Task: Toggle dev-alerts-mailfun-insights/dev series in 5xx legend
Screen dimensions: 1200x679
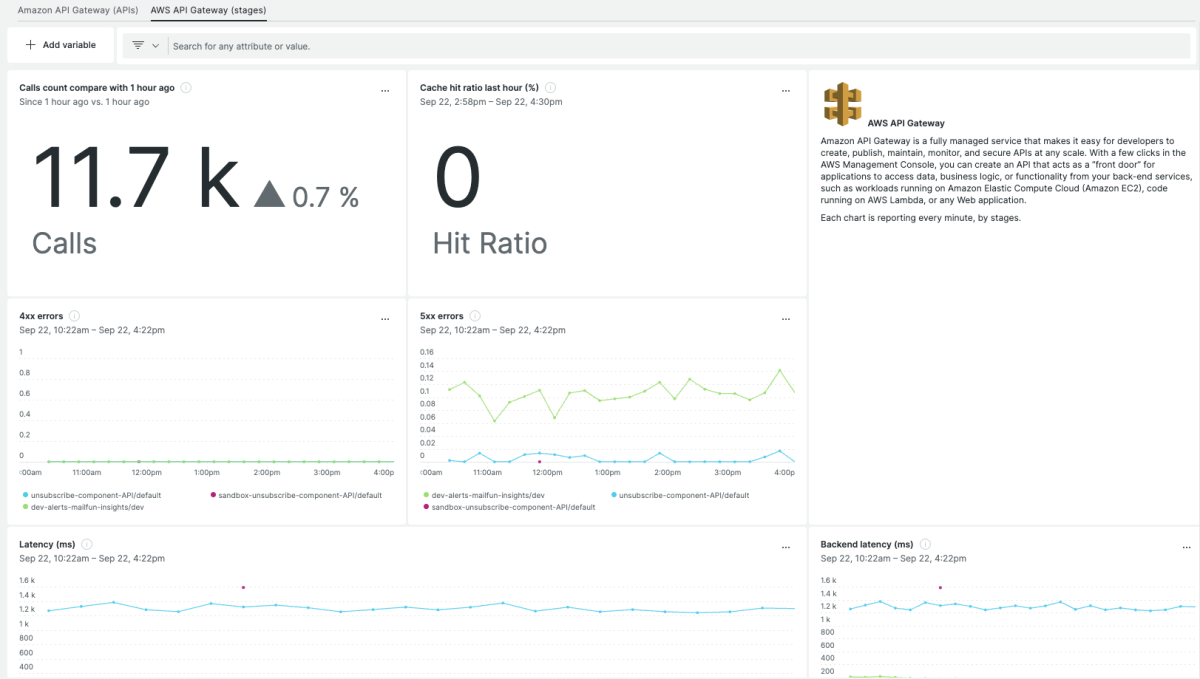Action: click(488, 495)
